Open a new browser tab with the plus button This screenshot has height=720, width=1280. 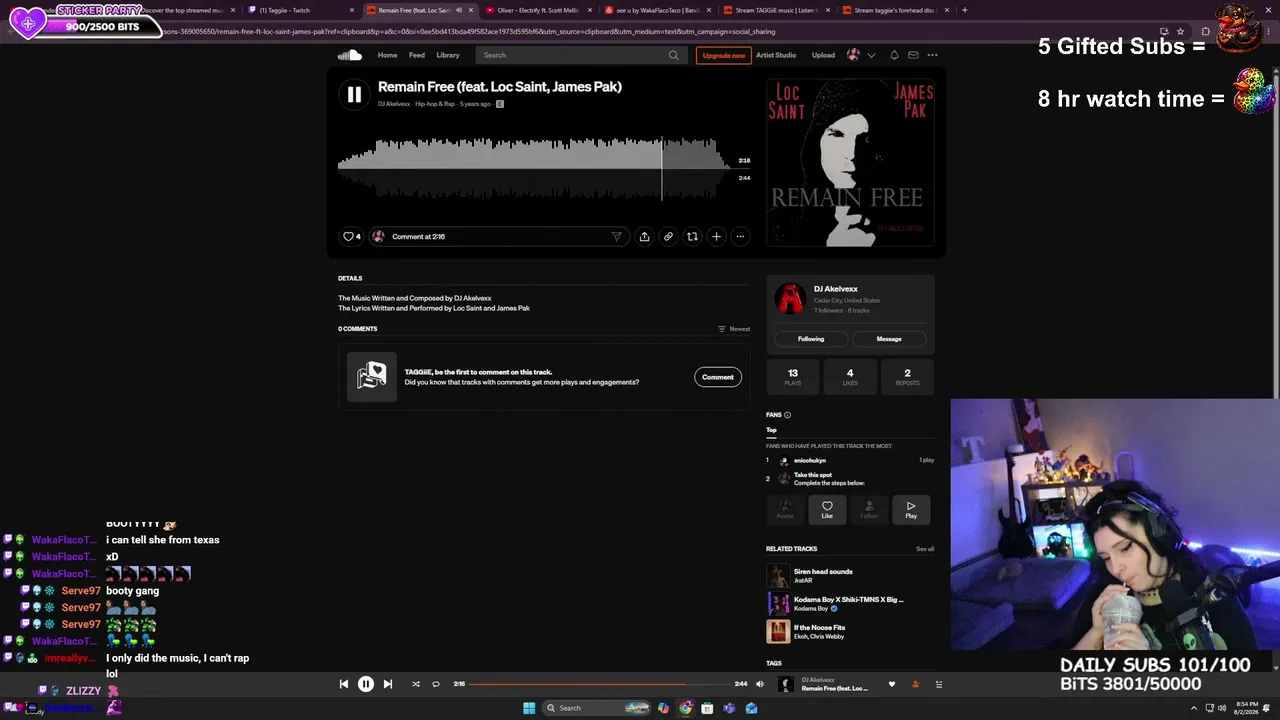pos(964,10)
